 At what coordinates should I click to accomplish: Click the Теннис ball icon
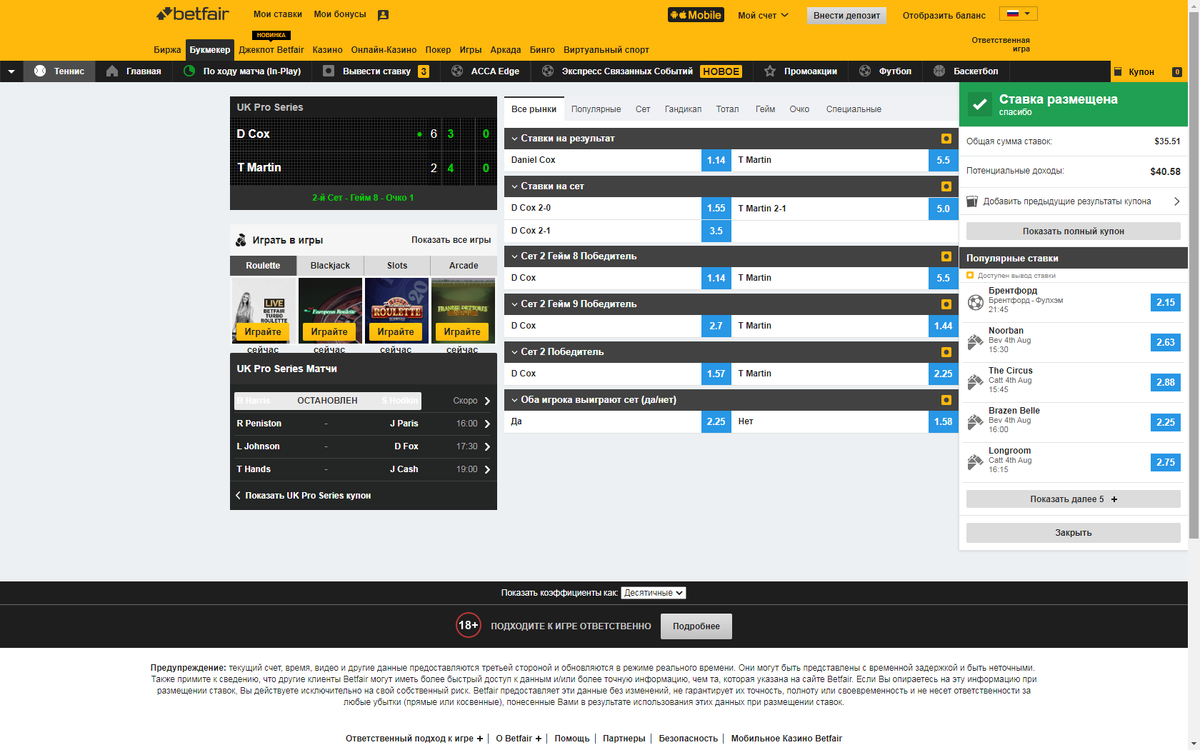(x=40, y=71)
